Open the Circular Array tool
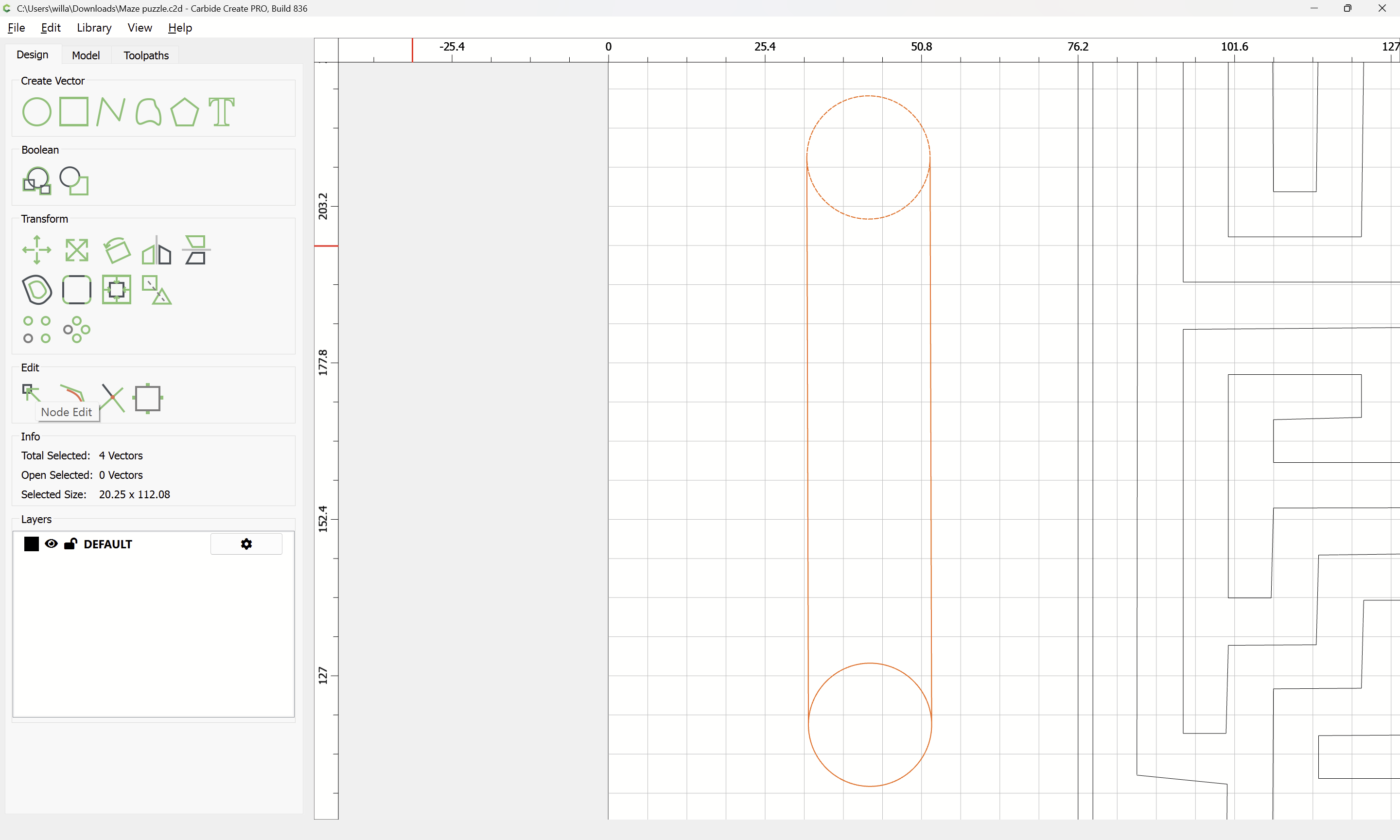 point(76,330)
